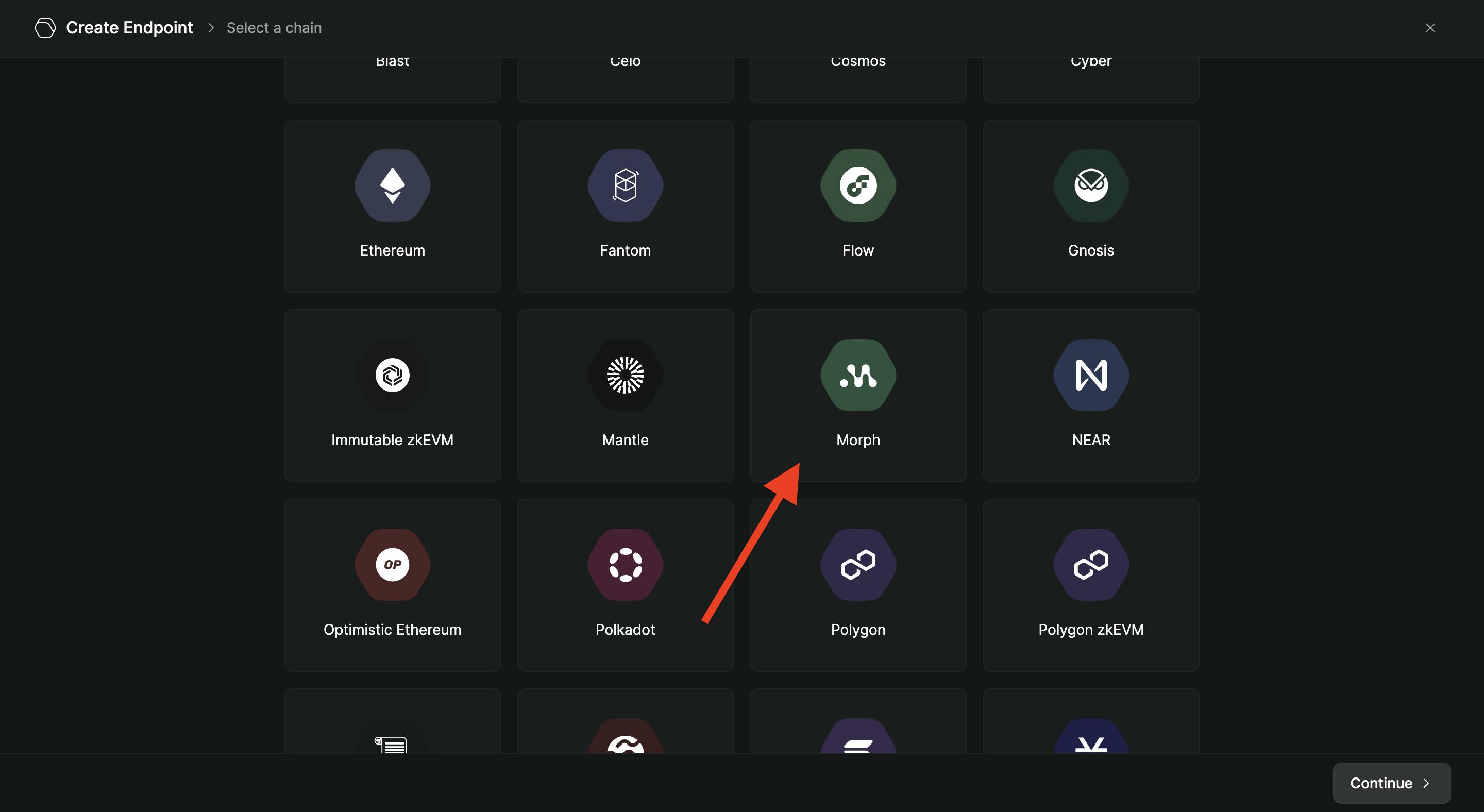This screenshot has width=1484, height=812.
Task: Pick the Morph chain icon
Action: click(x=858, y=375)
